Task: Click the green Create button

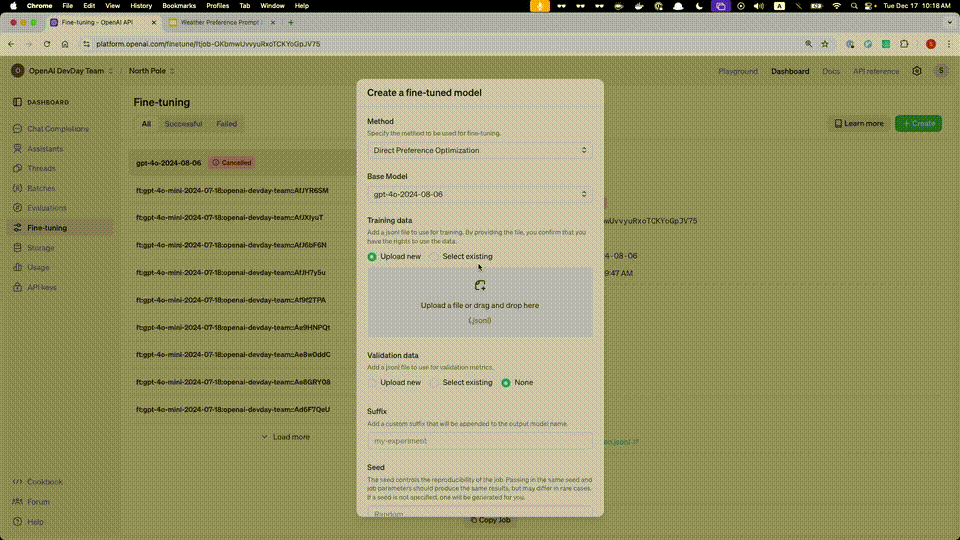Action: (x=917, y=124)
